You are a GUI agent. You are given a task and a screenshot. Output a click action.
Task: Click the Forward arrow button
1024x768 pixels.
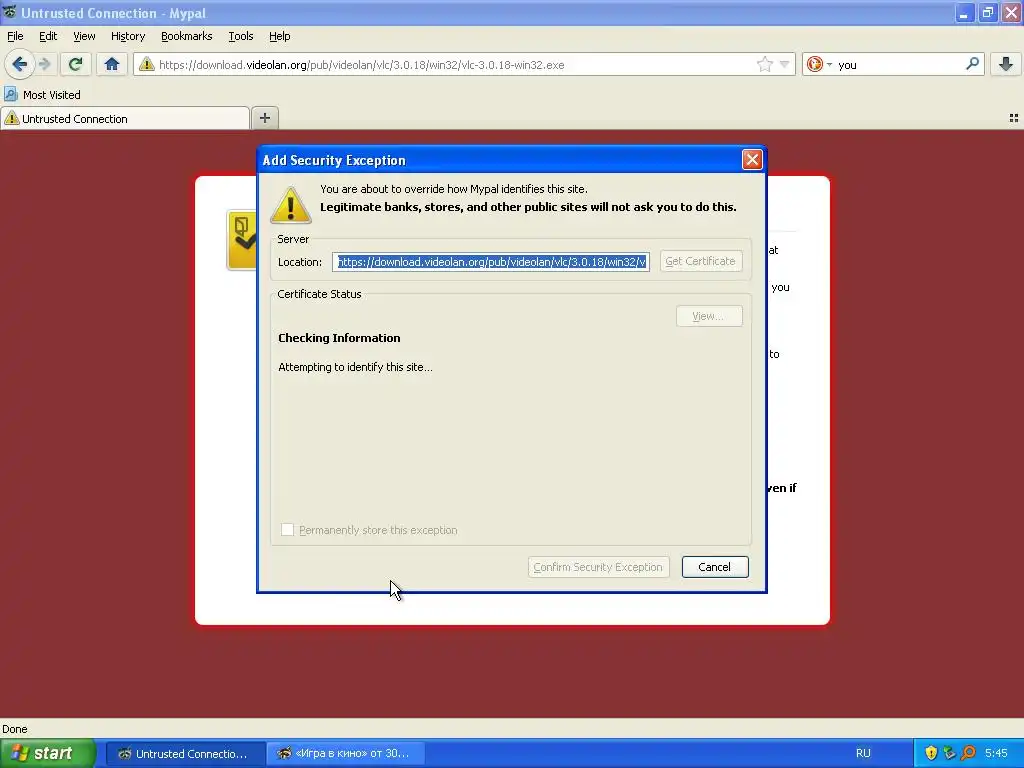pos(45,64)
